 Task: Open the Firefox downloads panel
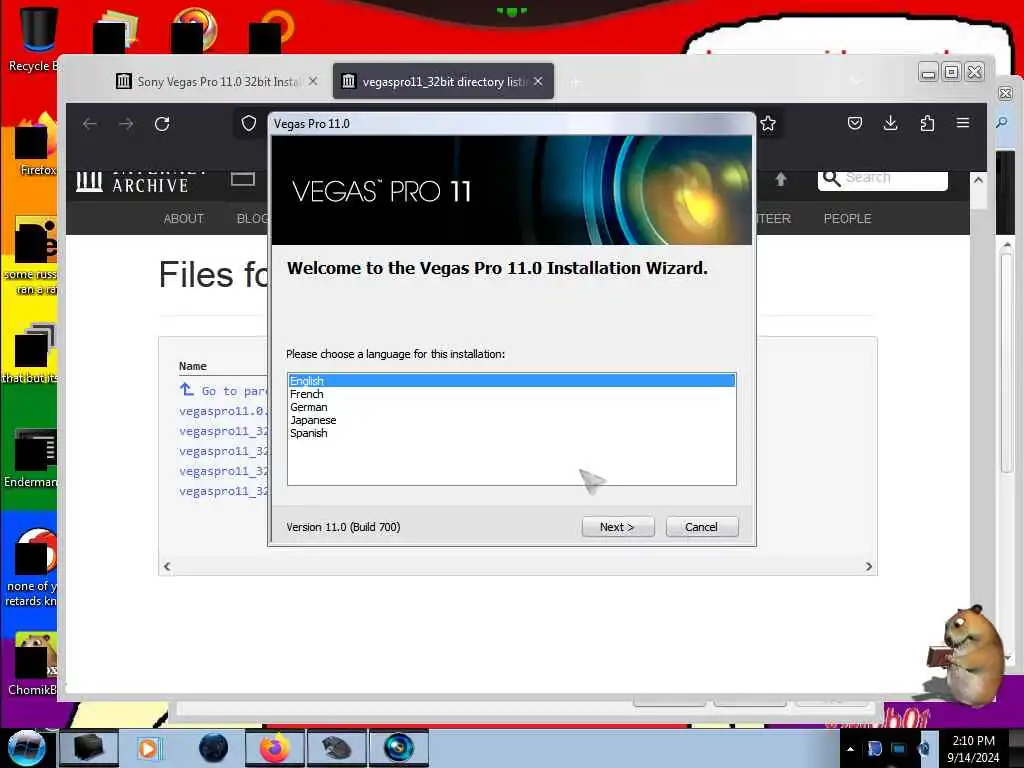890,123
